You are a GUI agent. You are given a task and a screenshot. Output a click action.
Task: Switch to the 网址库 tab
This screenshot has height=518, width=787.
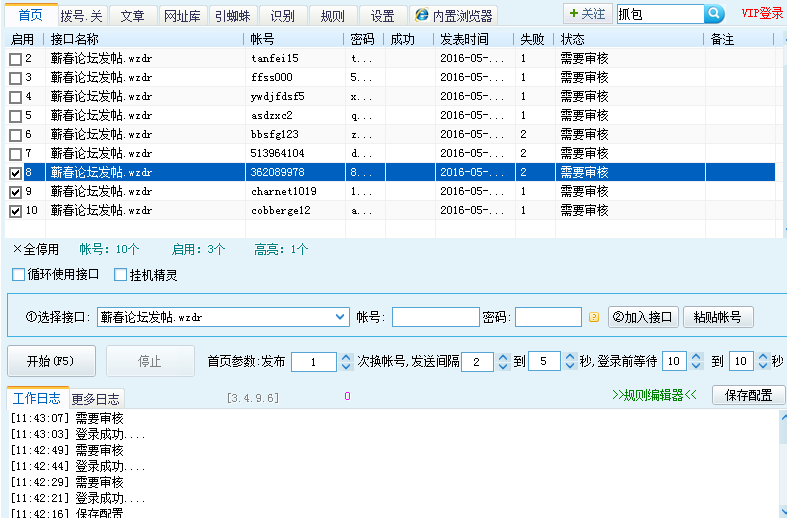[183, 16]
